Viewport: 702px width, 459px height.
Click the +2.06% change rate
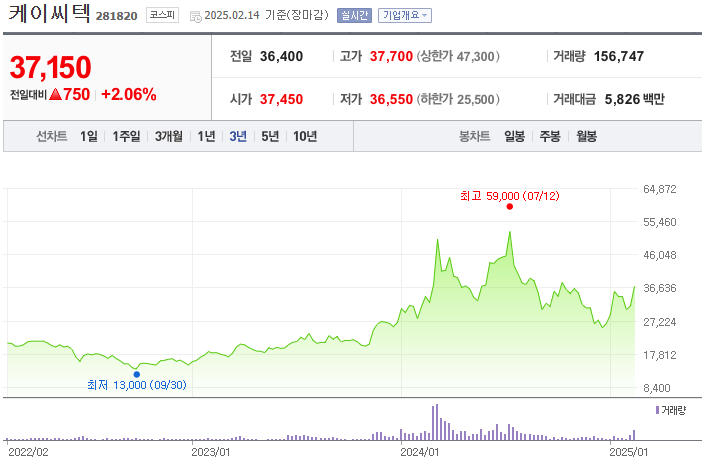tap(129, 94)
